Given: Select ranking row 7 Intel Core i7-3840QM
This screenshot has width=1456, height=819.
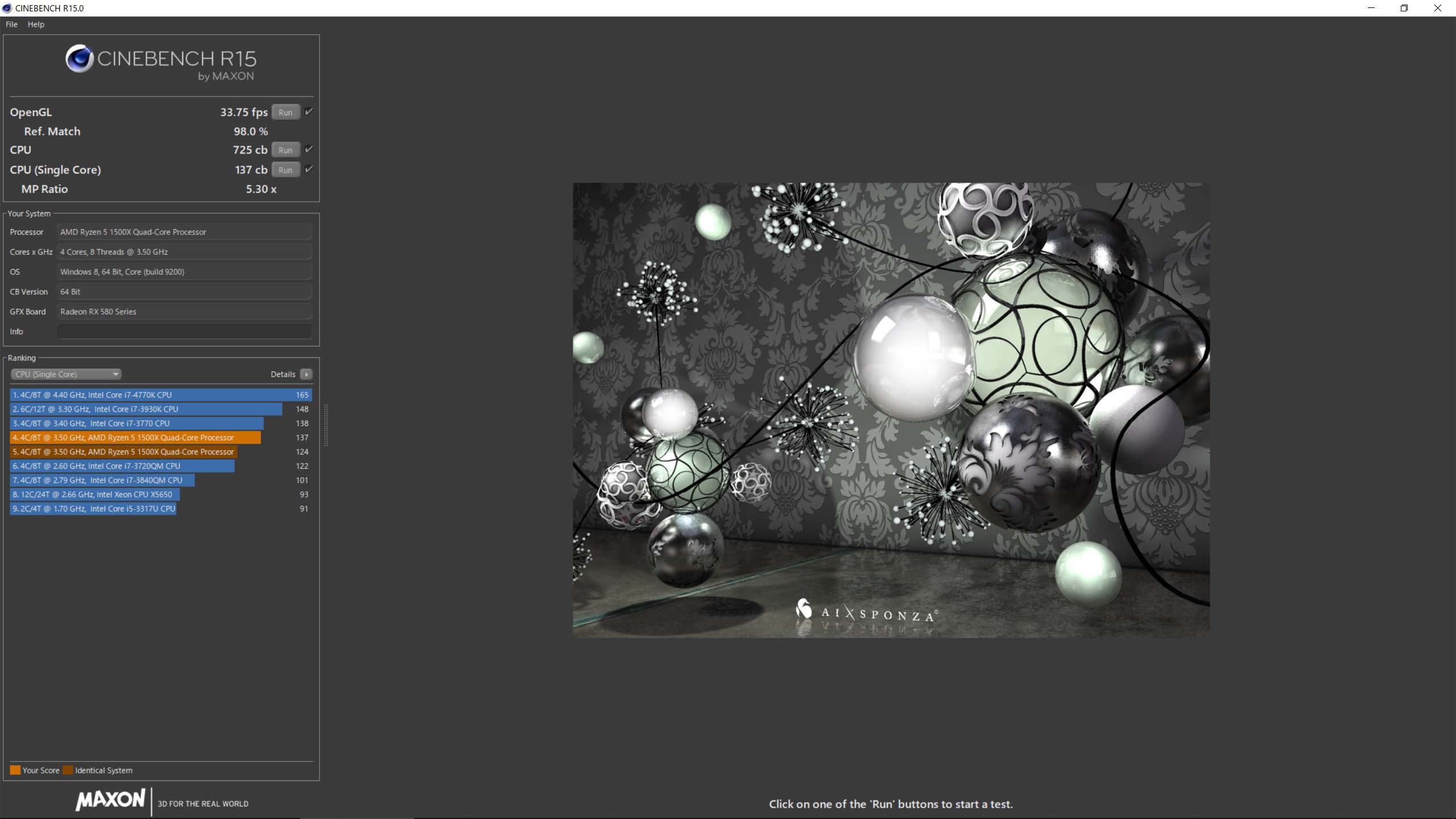Looking at the screenshot, I should pos(161,480).
